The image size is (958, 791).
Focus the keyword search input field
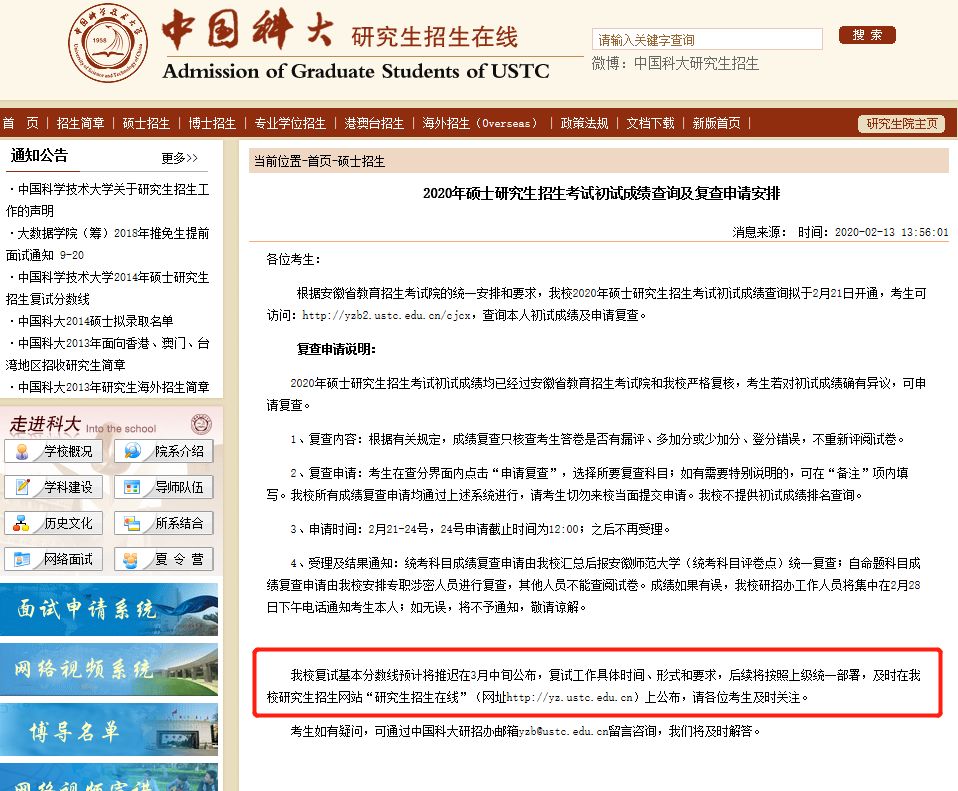707,39
